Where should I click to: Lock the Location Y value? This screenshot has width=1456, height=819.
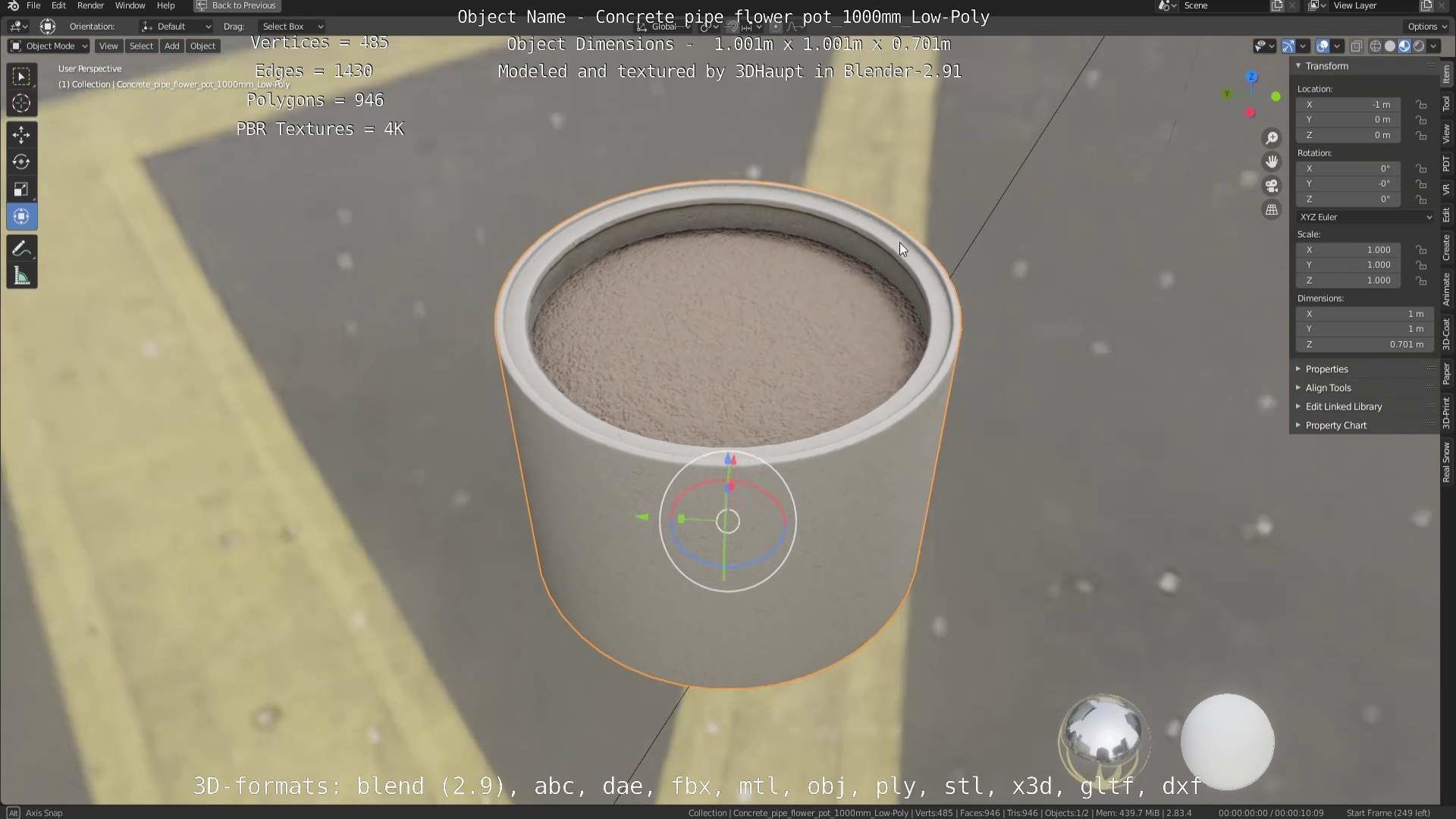pyautogui.click(x=1421, y=120)
